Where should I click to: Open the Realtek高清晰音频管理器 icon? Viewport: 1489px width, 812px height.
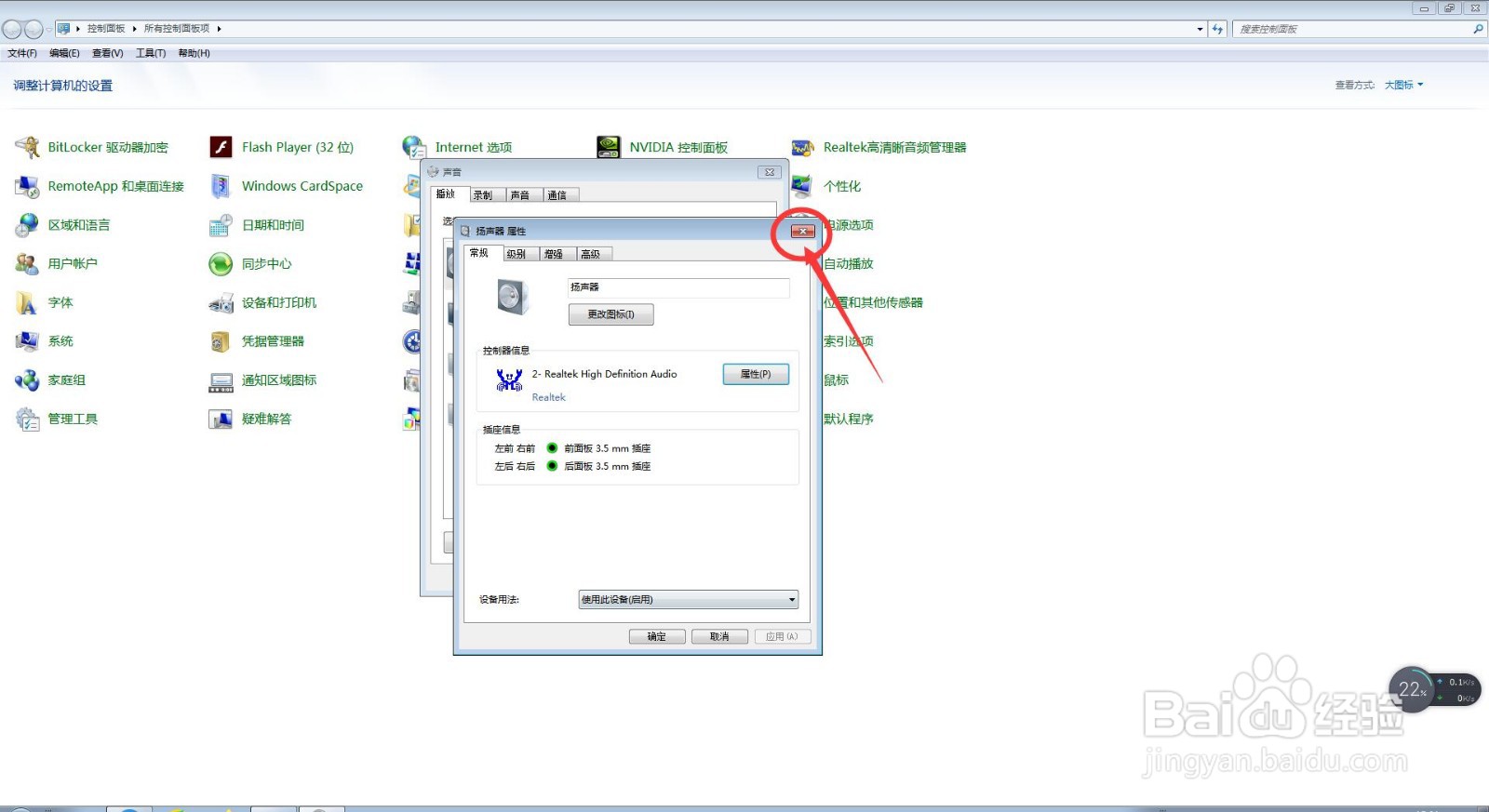click(x=802, y=147)
